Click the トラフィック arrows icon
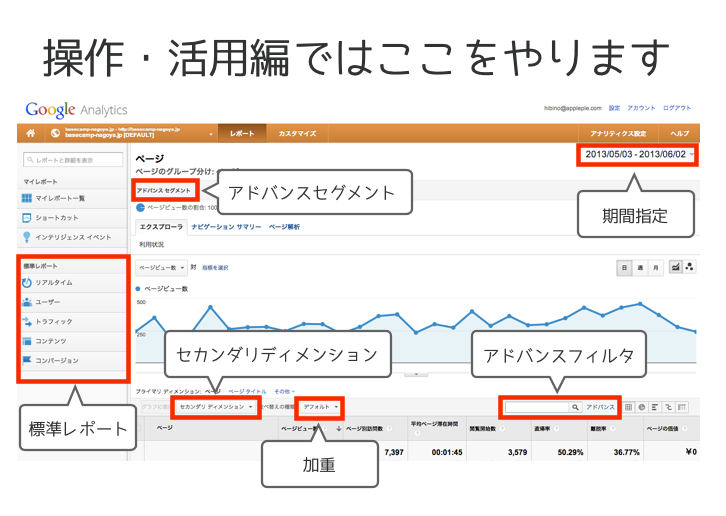 pyautogui.click(x=27, y=321)
